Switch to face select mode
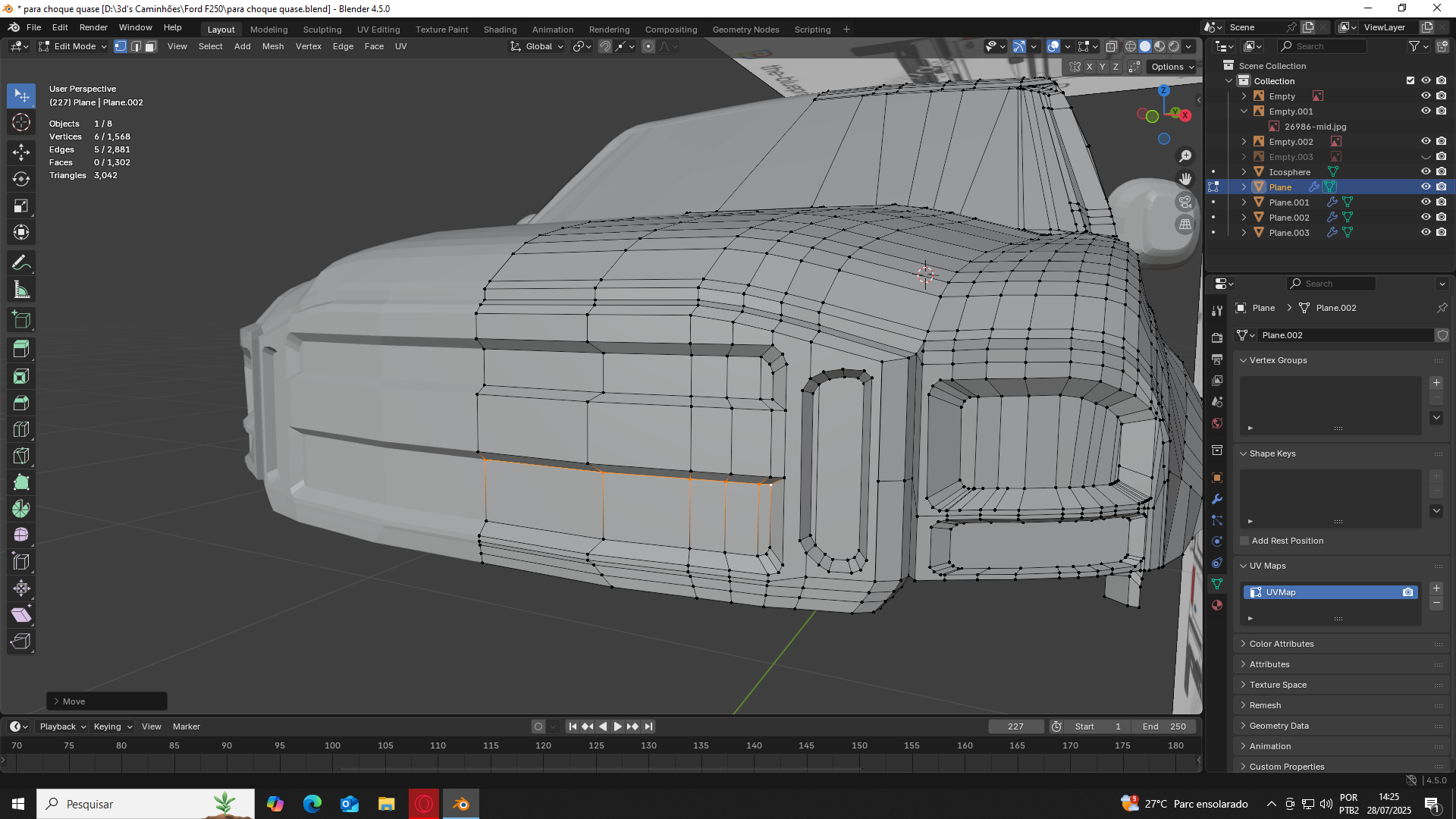Viewport: 1456px width, 819px height. 150,46
